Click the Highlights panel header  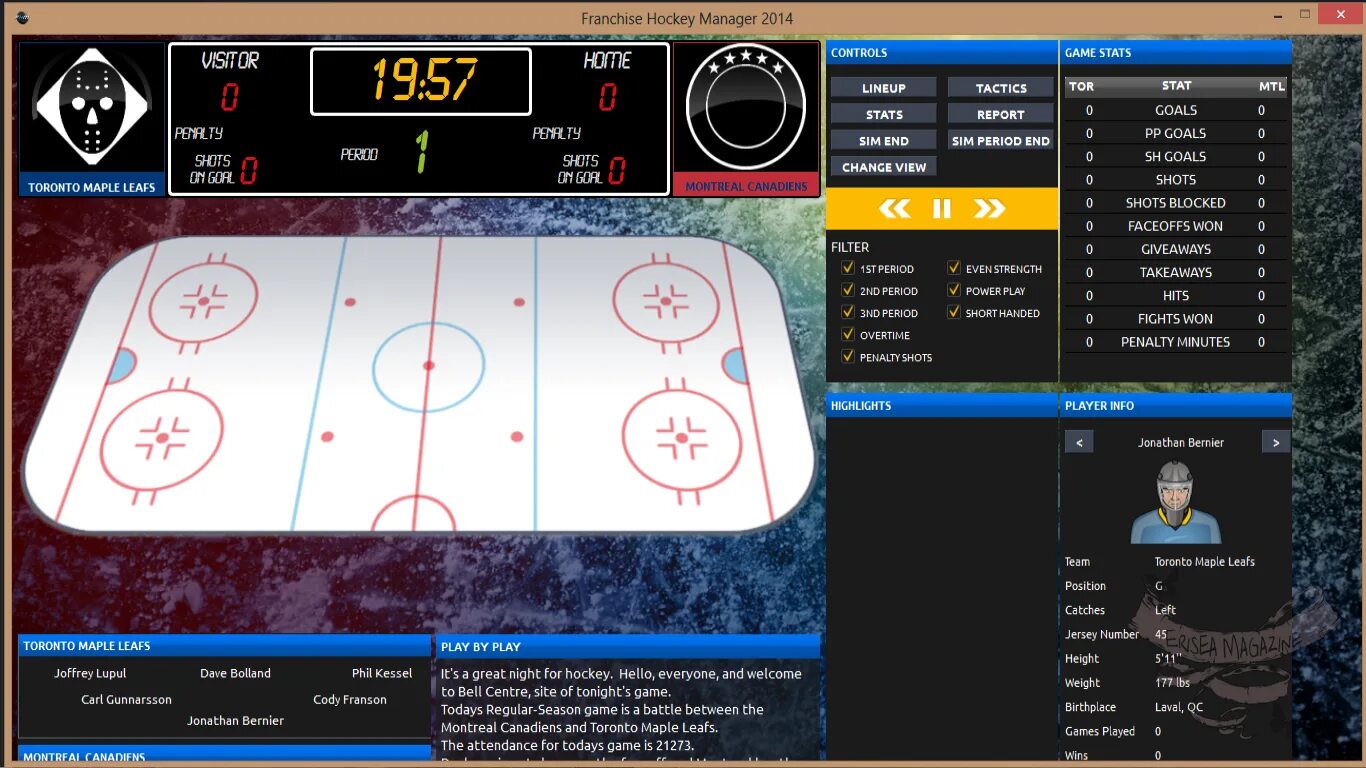[942, 405]
